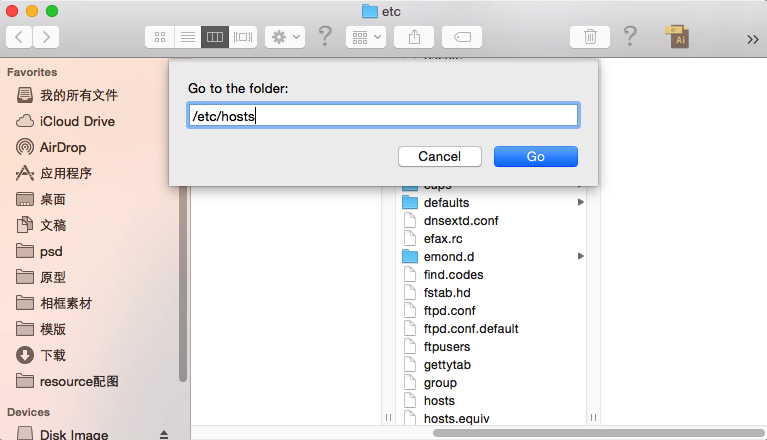Click the Edit Tags button
767x440 pixels.
pyautogui.click(x=462, y=37)
